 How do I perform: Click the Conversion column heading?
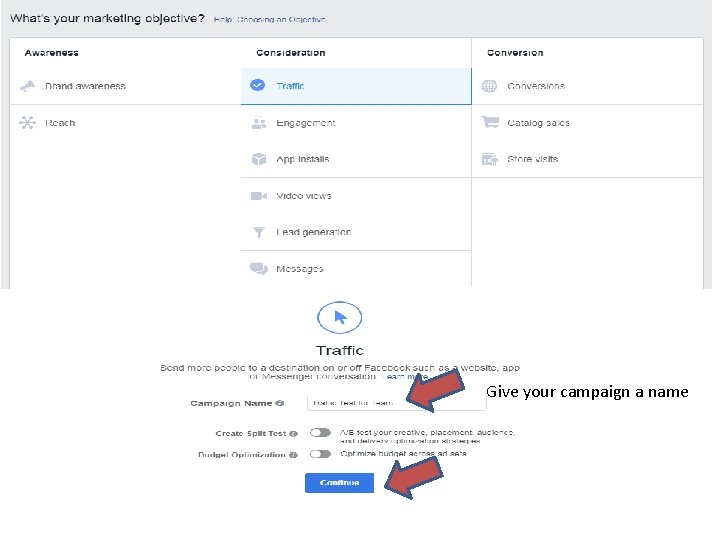coord(515,53)
